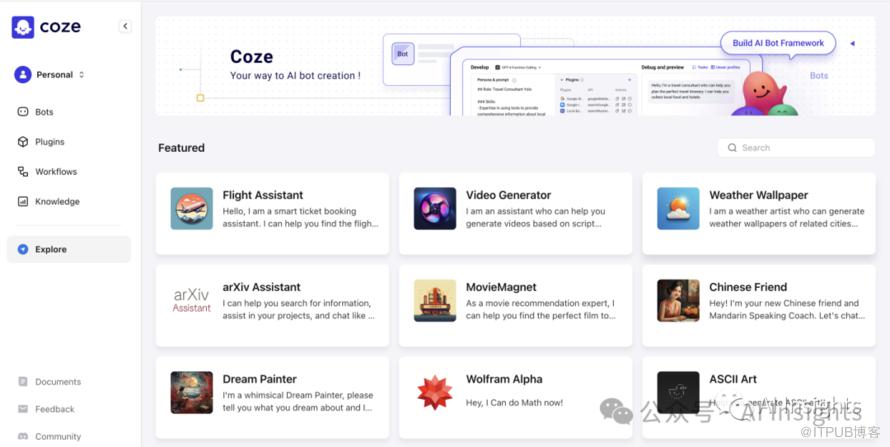890x447 pixels.
Task: Go to Plugins menu item
Action: [69, 142]
